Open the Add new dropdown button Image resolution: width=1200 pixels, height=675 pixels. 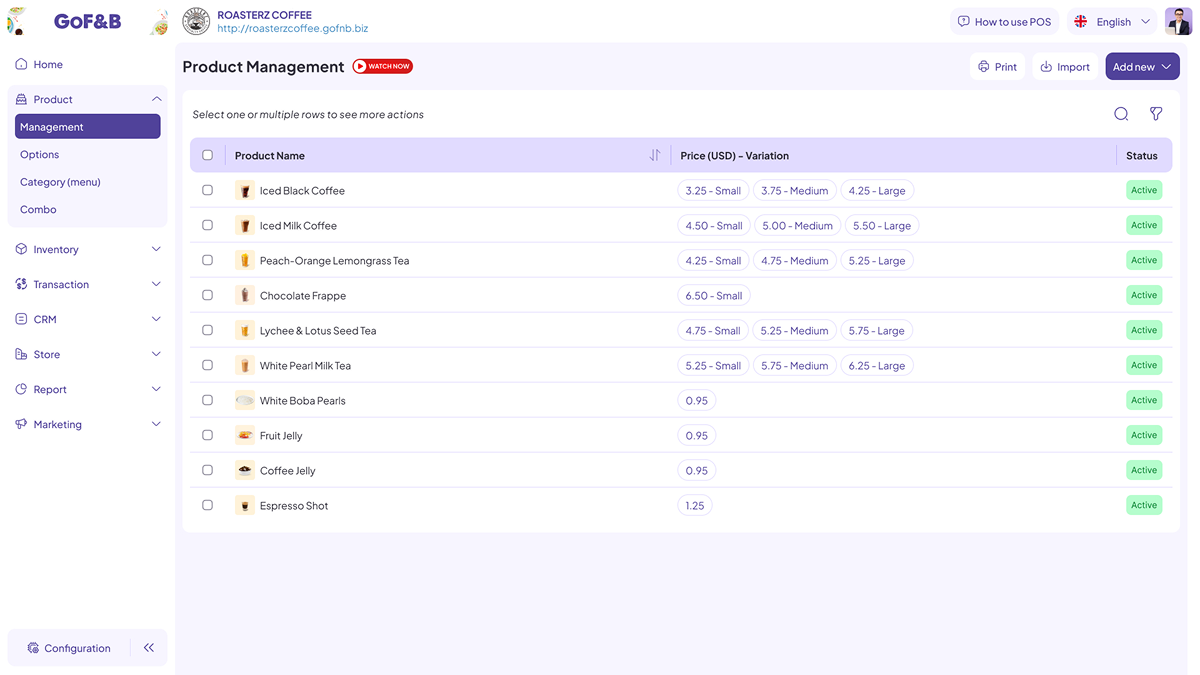coord(1142,67)
